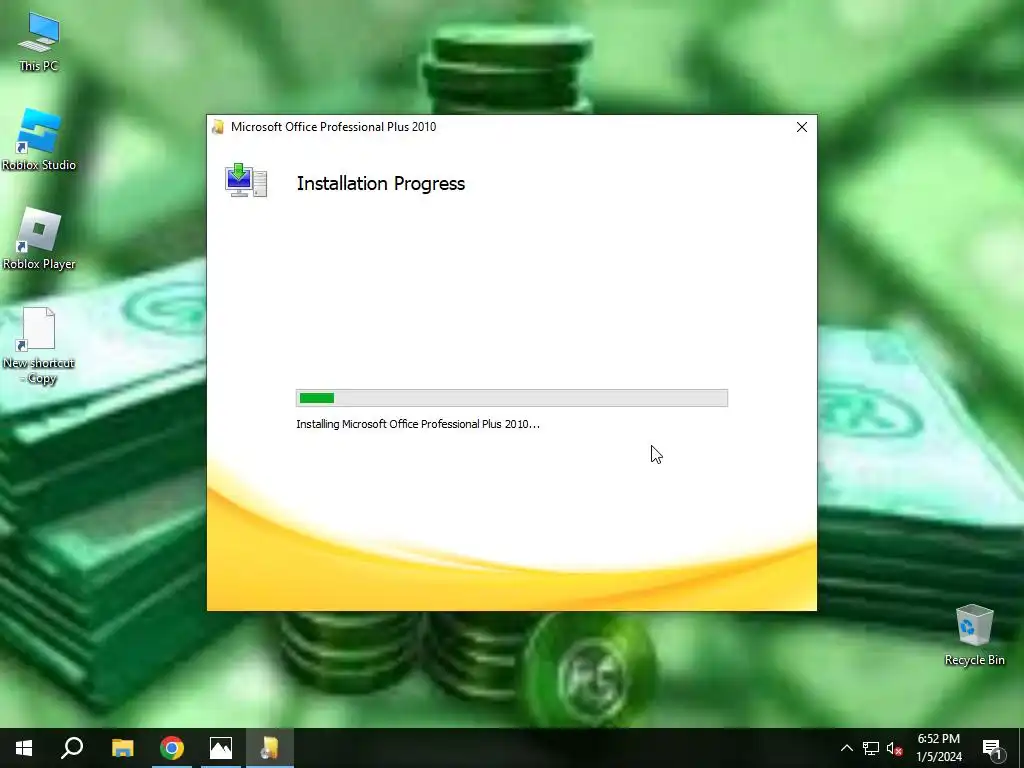Launch Google Chrome from taskbar
This screenshot has height=768, width=1024.
click(x=172, y=748)
